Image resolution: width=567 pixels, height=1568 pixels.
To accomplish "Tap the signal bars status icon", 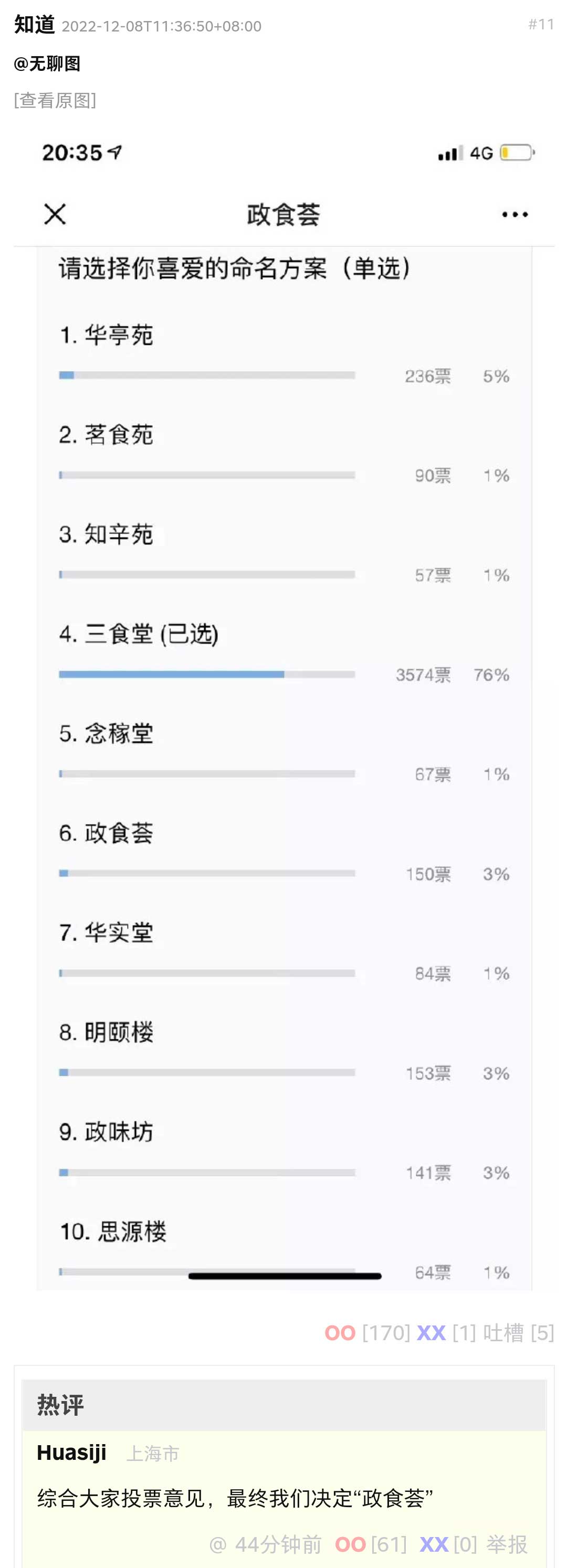I will [x=450, y=153].
